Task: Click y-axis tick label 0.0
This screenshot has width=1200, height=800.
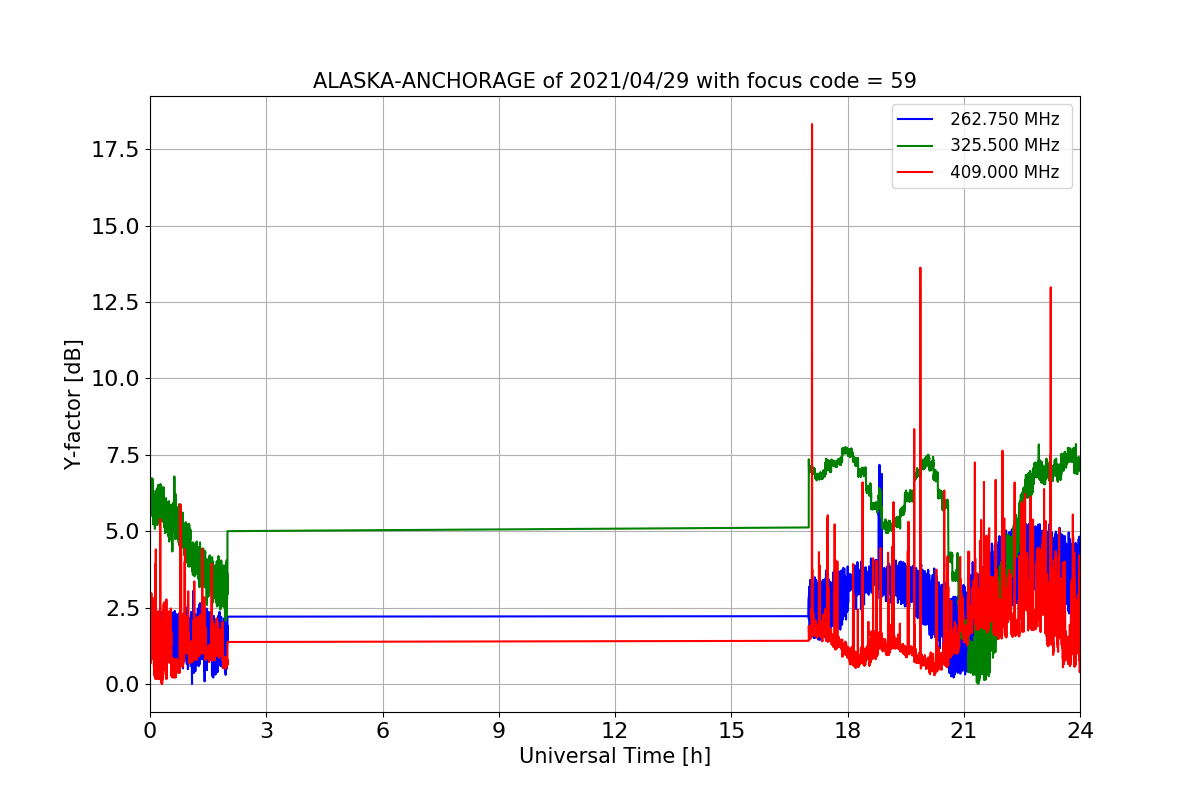Action: click(x=123, y=684)
